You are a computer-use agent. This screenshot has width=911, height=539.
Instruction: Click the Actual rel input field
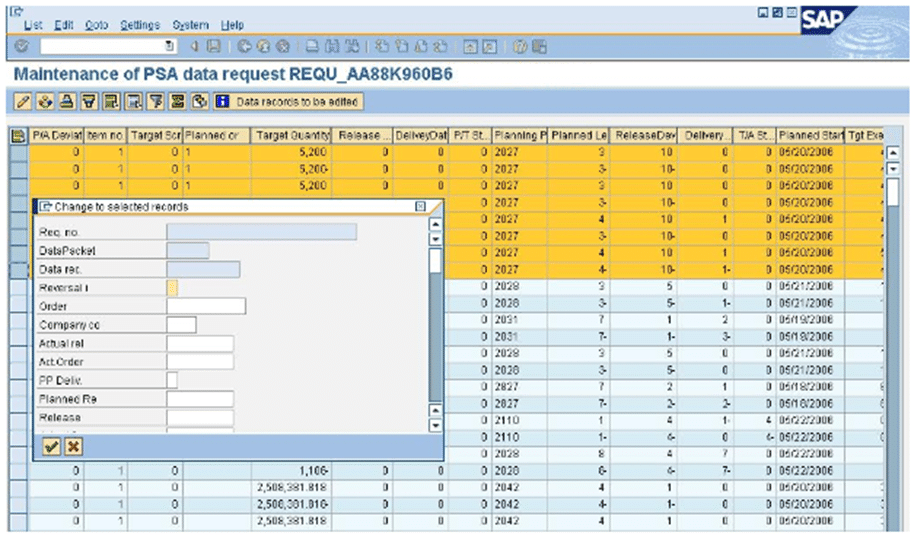200,343
